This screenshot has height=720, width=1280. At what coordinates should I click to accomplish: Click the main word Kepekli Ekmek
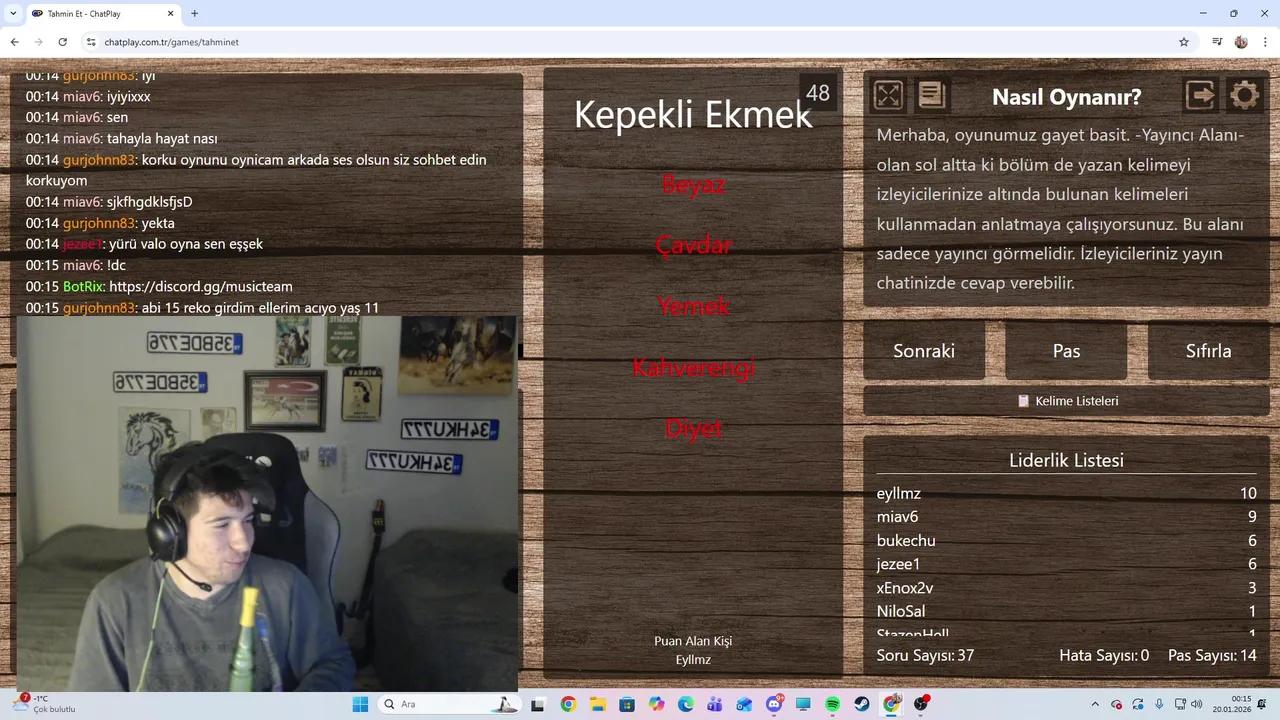click(693, 115)
